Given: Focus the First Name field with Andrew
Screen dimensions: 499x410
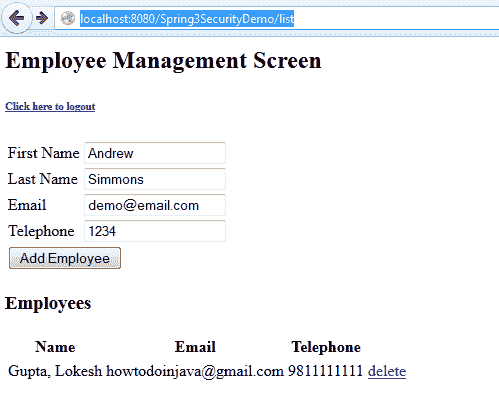Looking at the screenshot, I should (x=155, y=153).
